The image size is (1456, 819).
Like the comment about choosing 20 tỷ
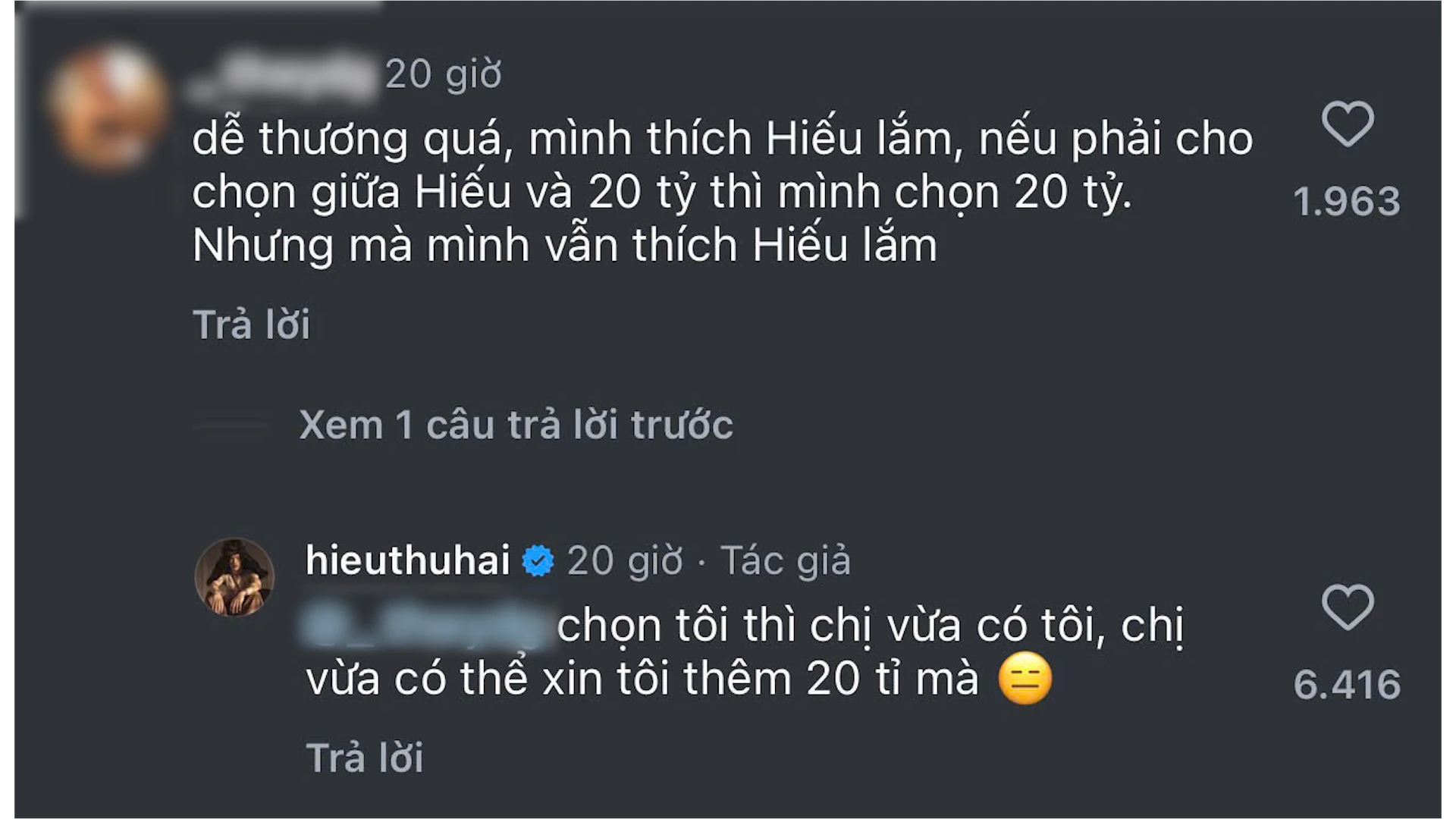coord(1348,124)
